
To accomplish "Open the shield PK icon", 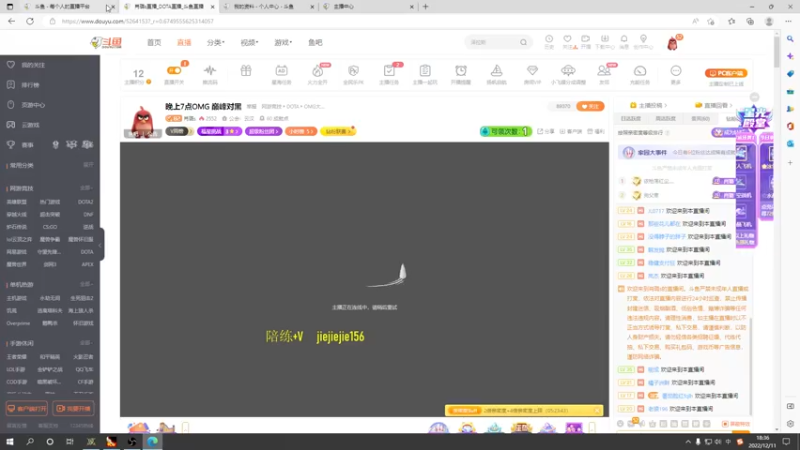I will pyautogui.click(x=353, y=70).
